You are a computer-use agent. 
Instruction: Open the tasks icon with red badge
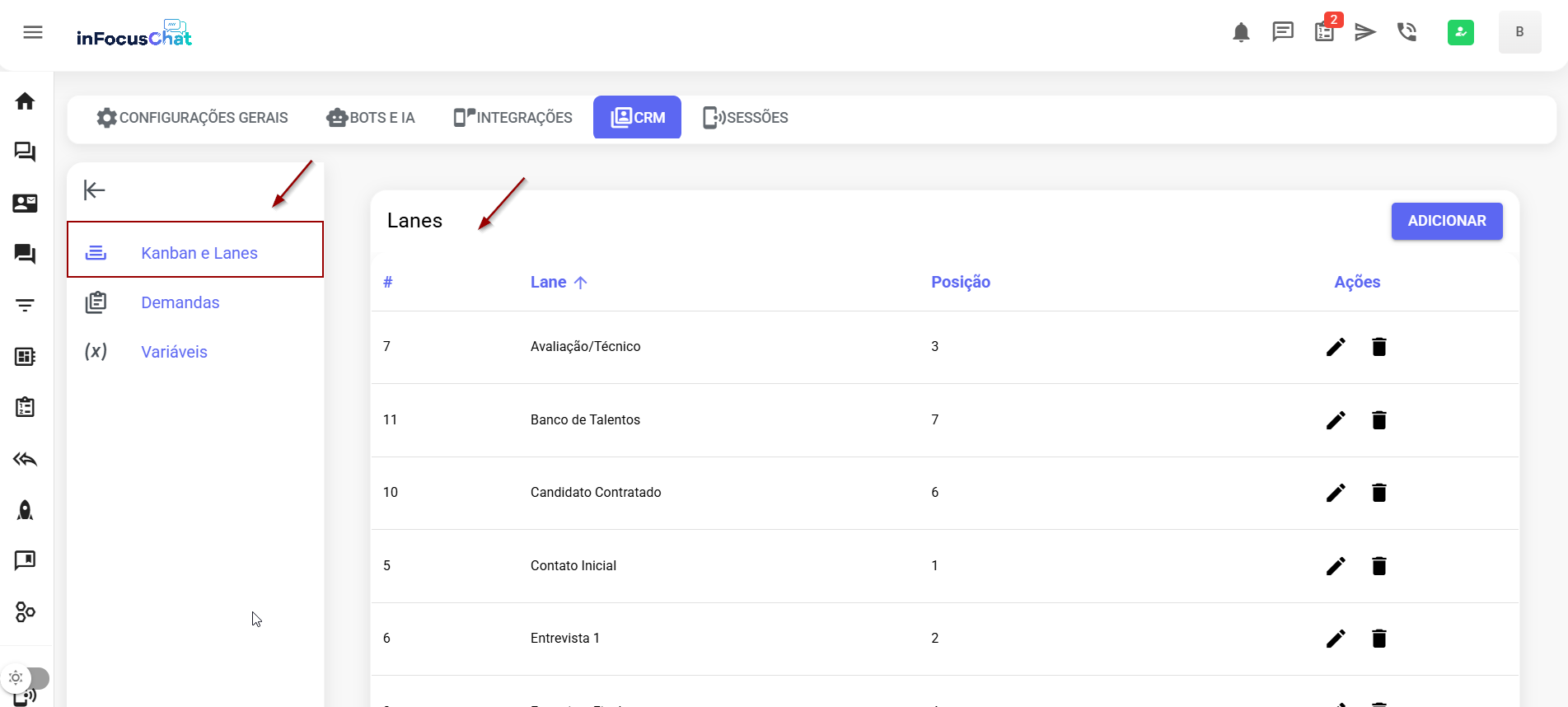pyautogui.click(x=1325, y=32)
